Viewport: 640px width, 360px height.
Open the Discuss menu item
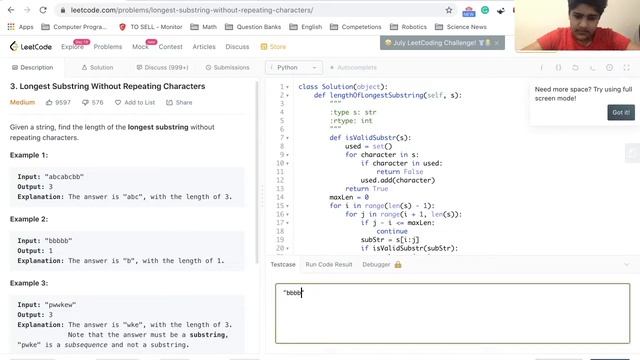pos(237,47)
